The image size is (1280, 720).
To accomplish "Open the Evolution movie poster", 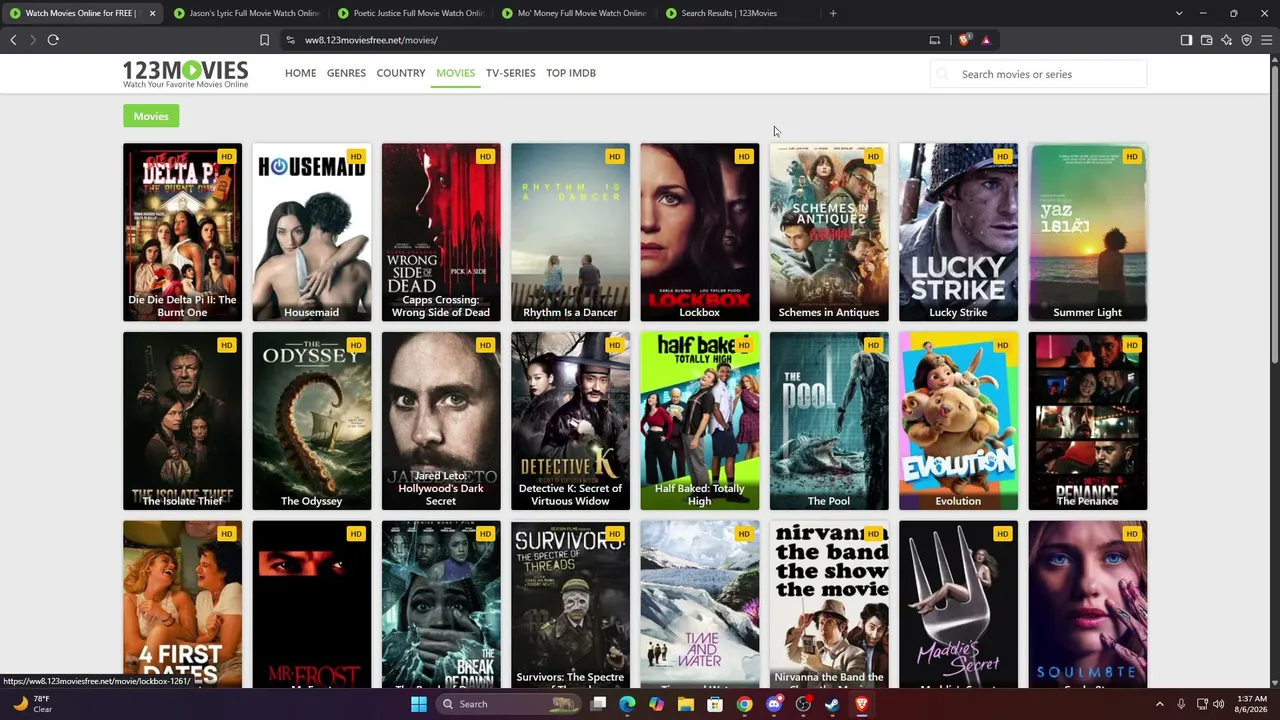I will (958, 421).
